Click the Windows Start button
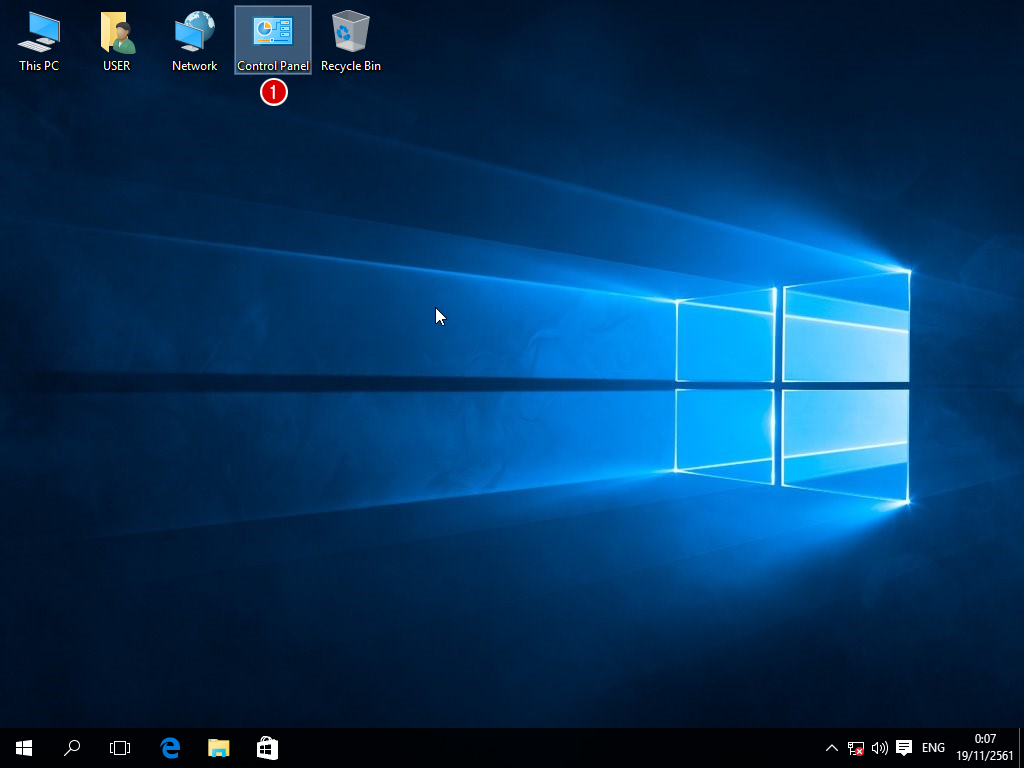The width and height of the screenshot is (1024, 768). click(x=24, y=748)
